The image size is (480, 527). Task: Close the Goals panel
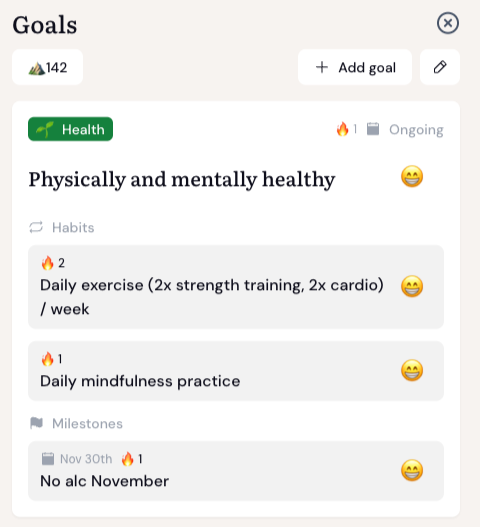(448, 23)
